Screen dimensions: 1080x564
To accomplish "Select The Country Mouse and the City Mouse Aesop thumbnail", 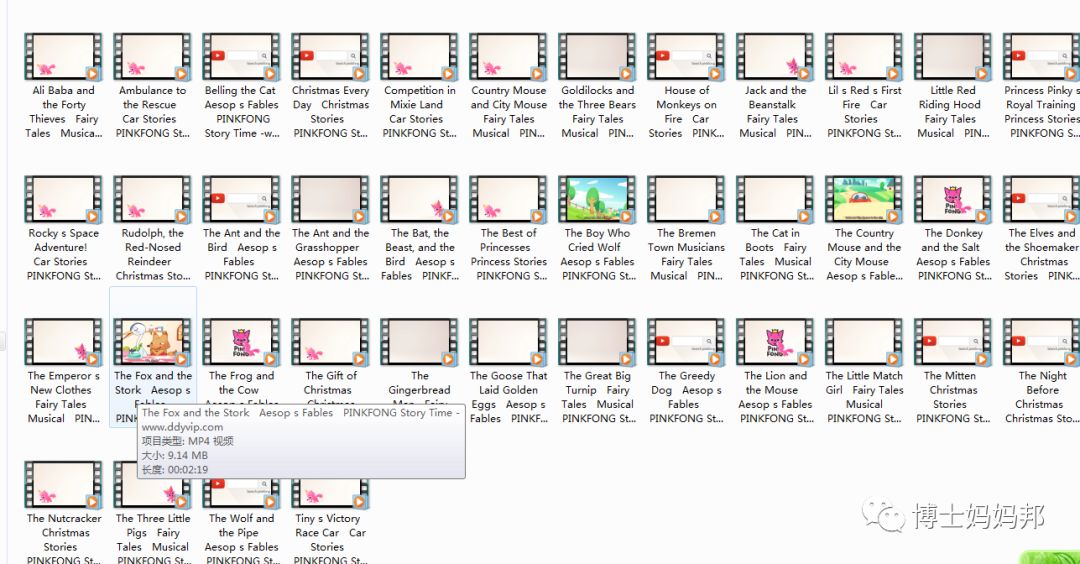I will (864, 200).
